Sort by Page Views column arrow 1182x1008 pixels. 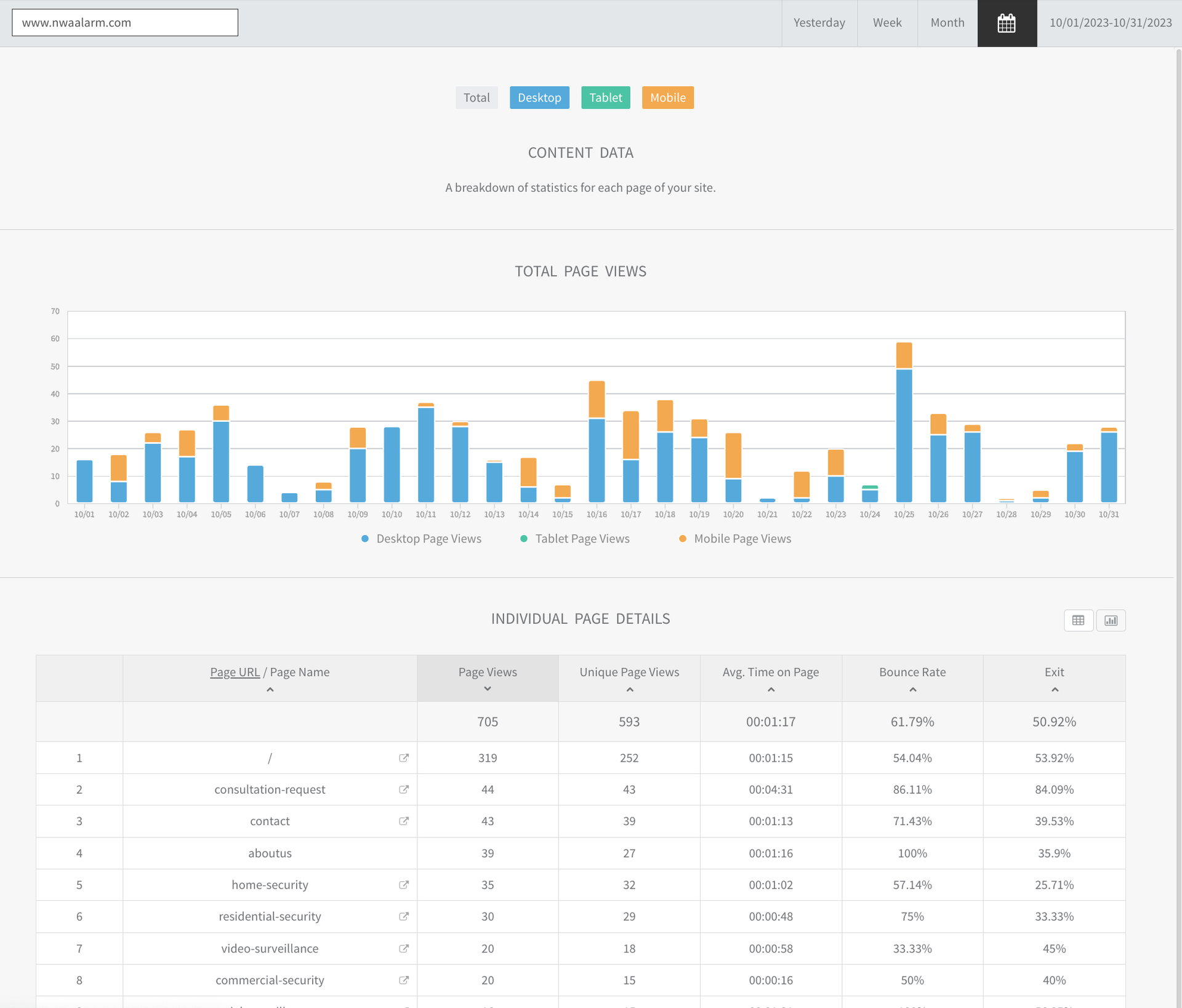point(488,689)
